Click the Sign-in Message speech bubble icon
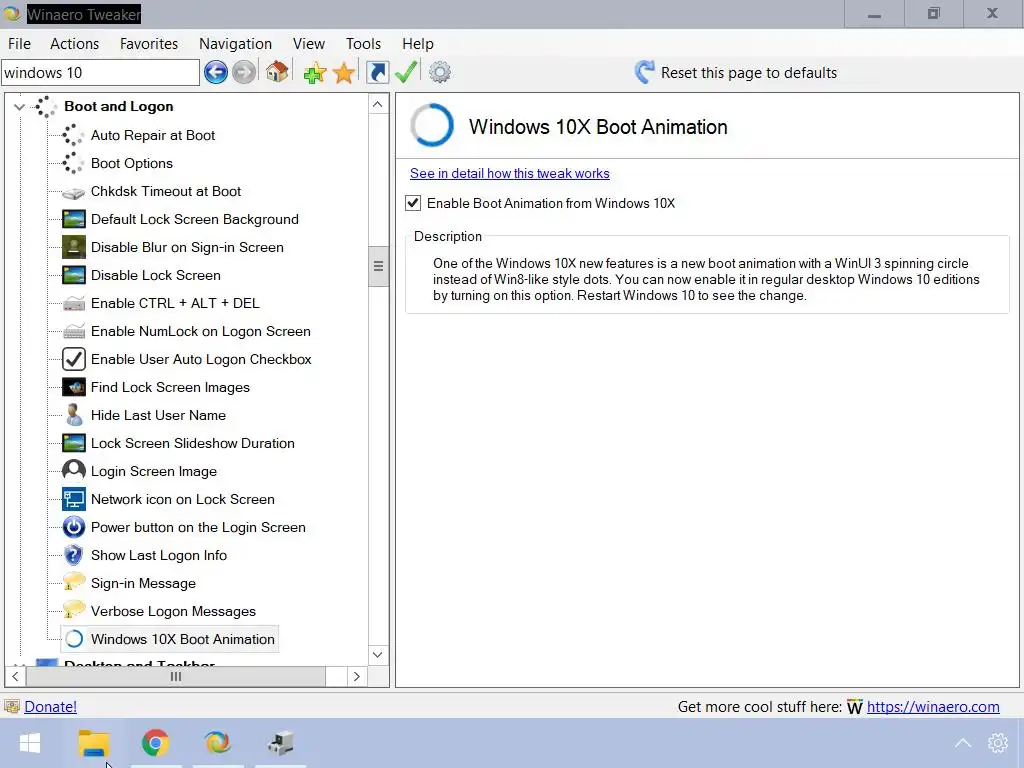This screenshot has height=768, width=1024. tap(73, 582)
